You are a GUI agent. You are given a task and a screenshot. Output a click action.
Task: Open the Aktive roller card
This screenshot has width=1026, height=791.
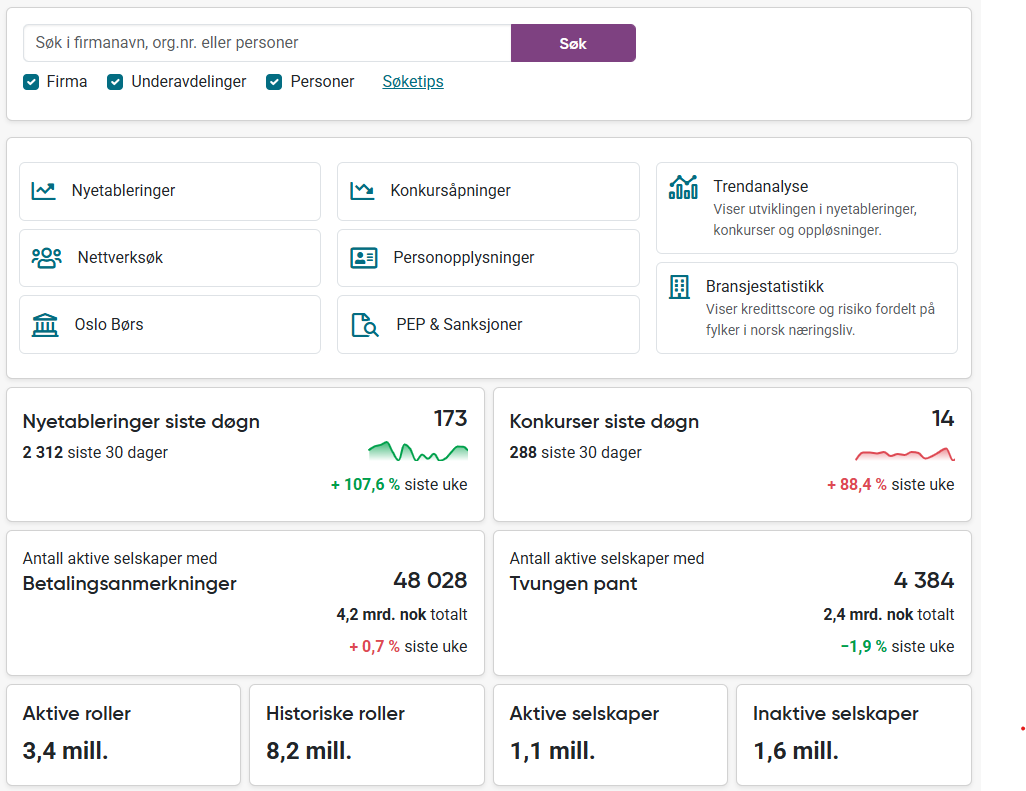tap(122, 734)
